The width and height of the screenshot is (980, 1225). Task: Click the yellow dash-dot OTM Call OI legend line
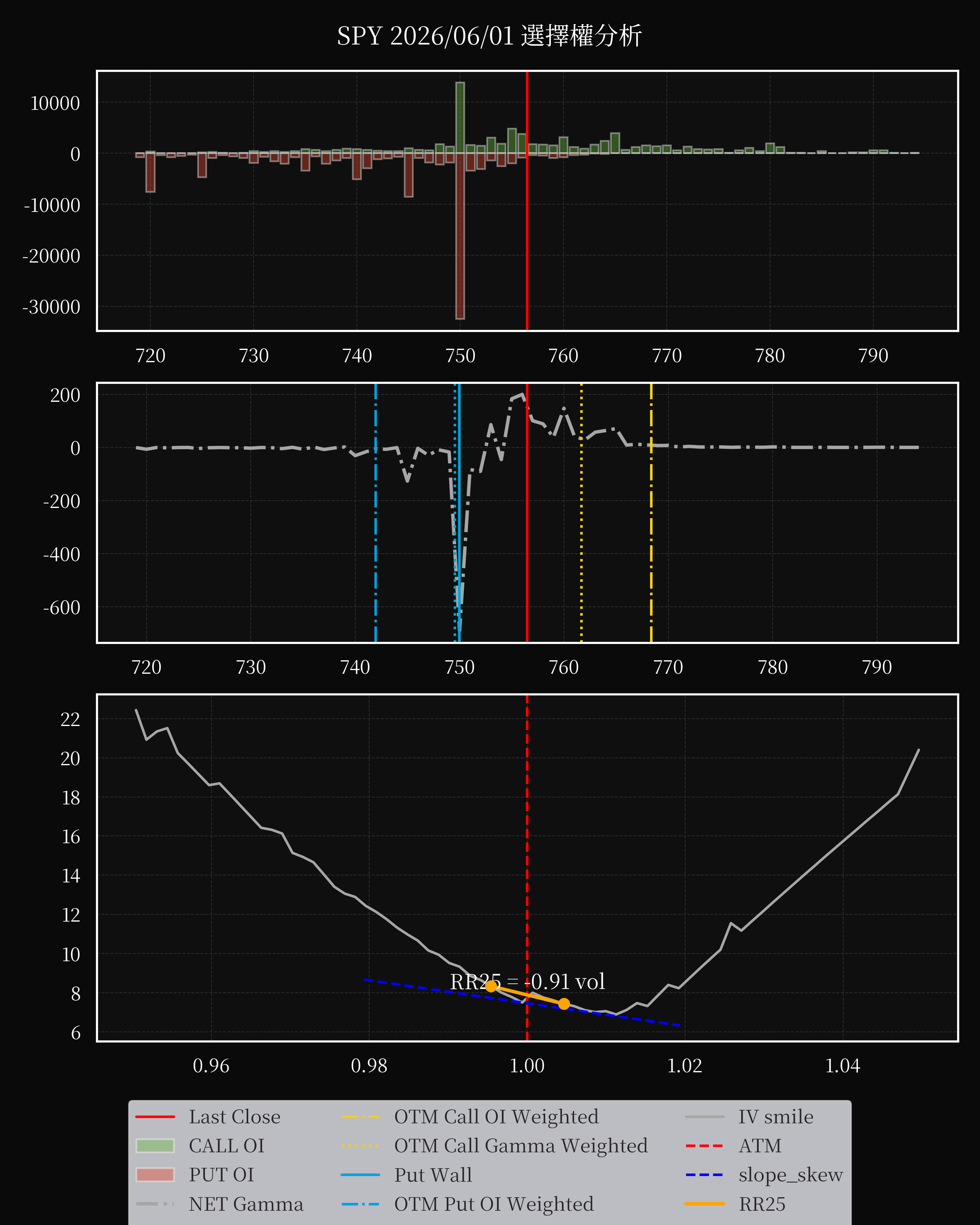(360, 1117)
